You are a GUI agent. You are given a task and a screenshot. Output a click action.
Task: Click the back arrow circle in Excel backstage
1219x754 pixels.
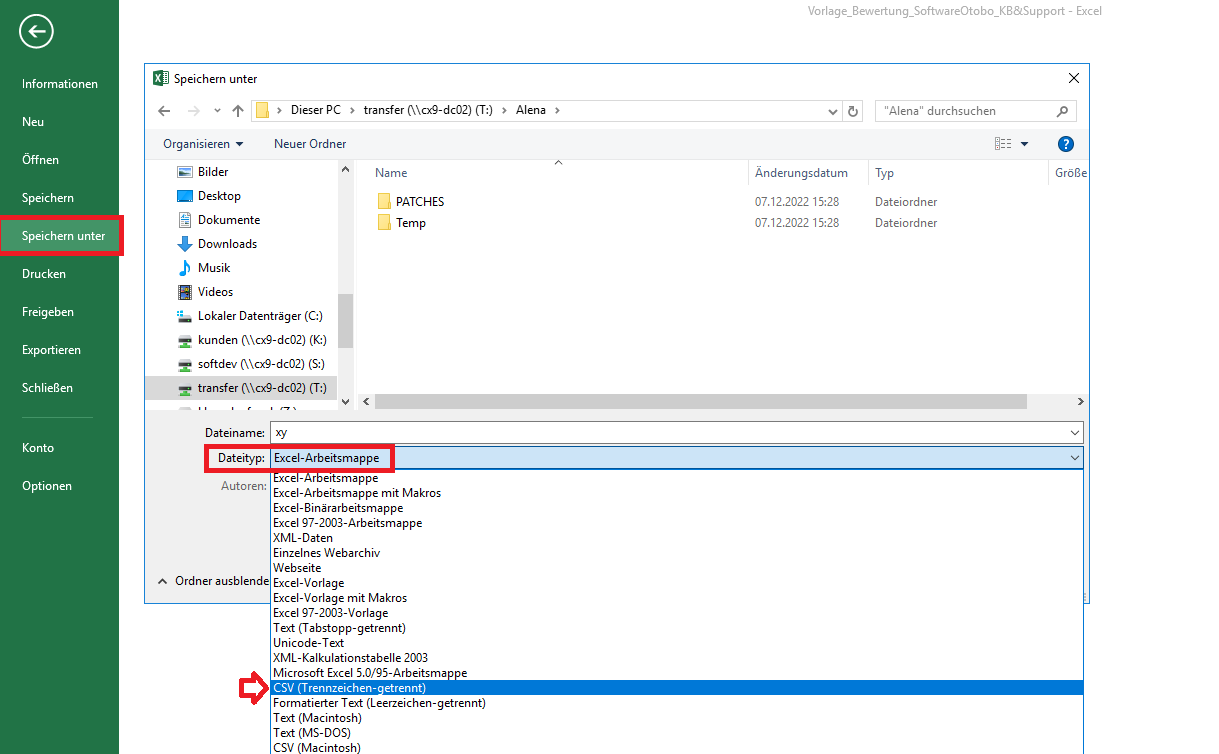click(36, 32)
